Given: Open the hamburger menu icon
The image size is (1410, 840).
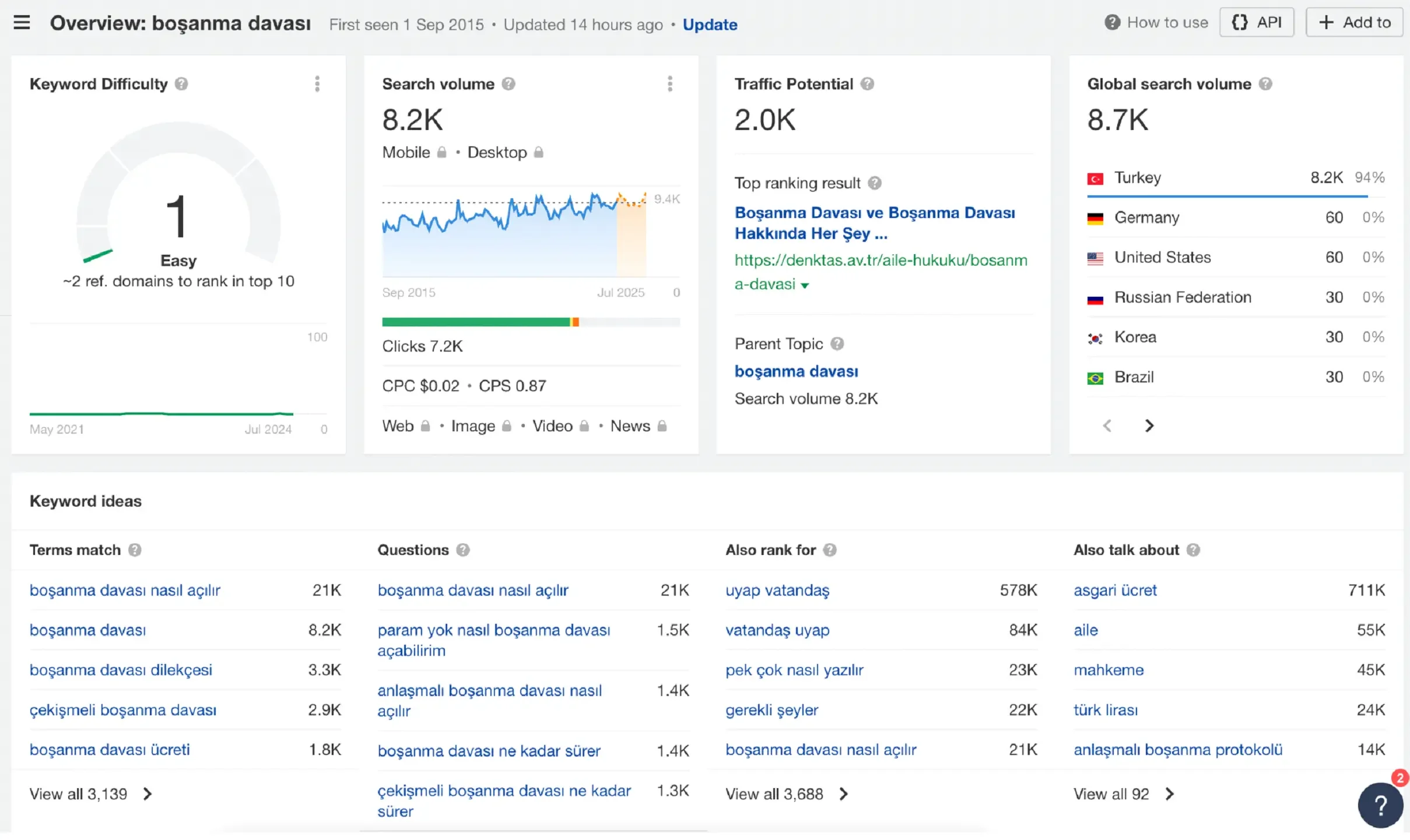Looking at the screenshot, I should (22, 23).
